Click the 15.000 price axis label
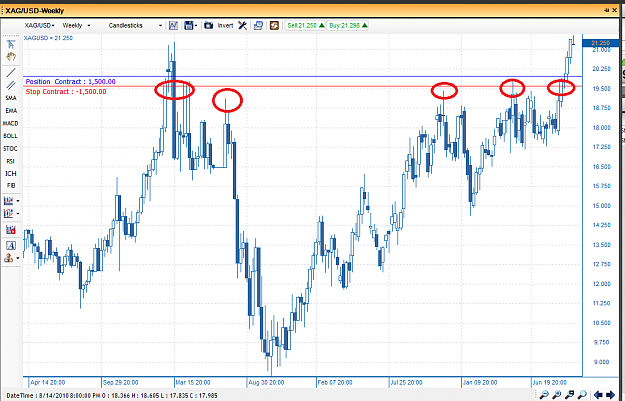The image size is (625, 401). 601,206
